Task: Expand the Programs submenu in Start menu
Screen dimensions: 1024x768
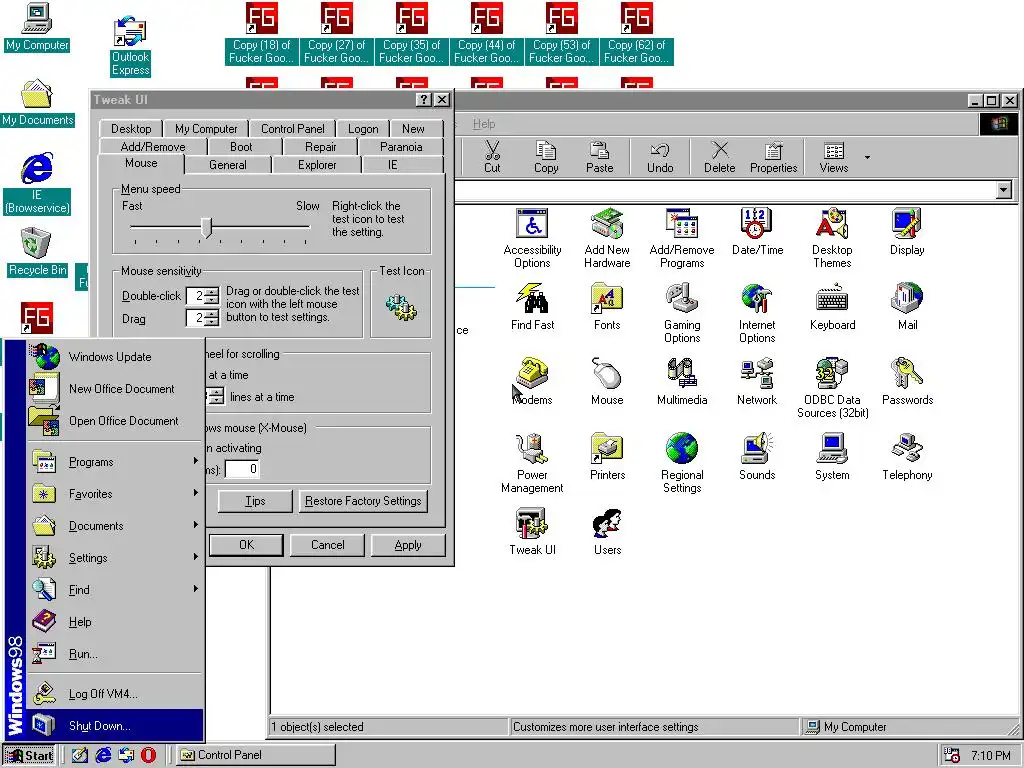Action: (115, 462)
